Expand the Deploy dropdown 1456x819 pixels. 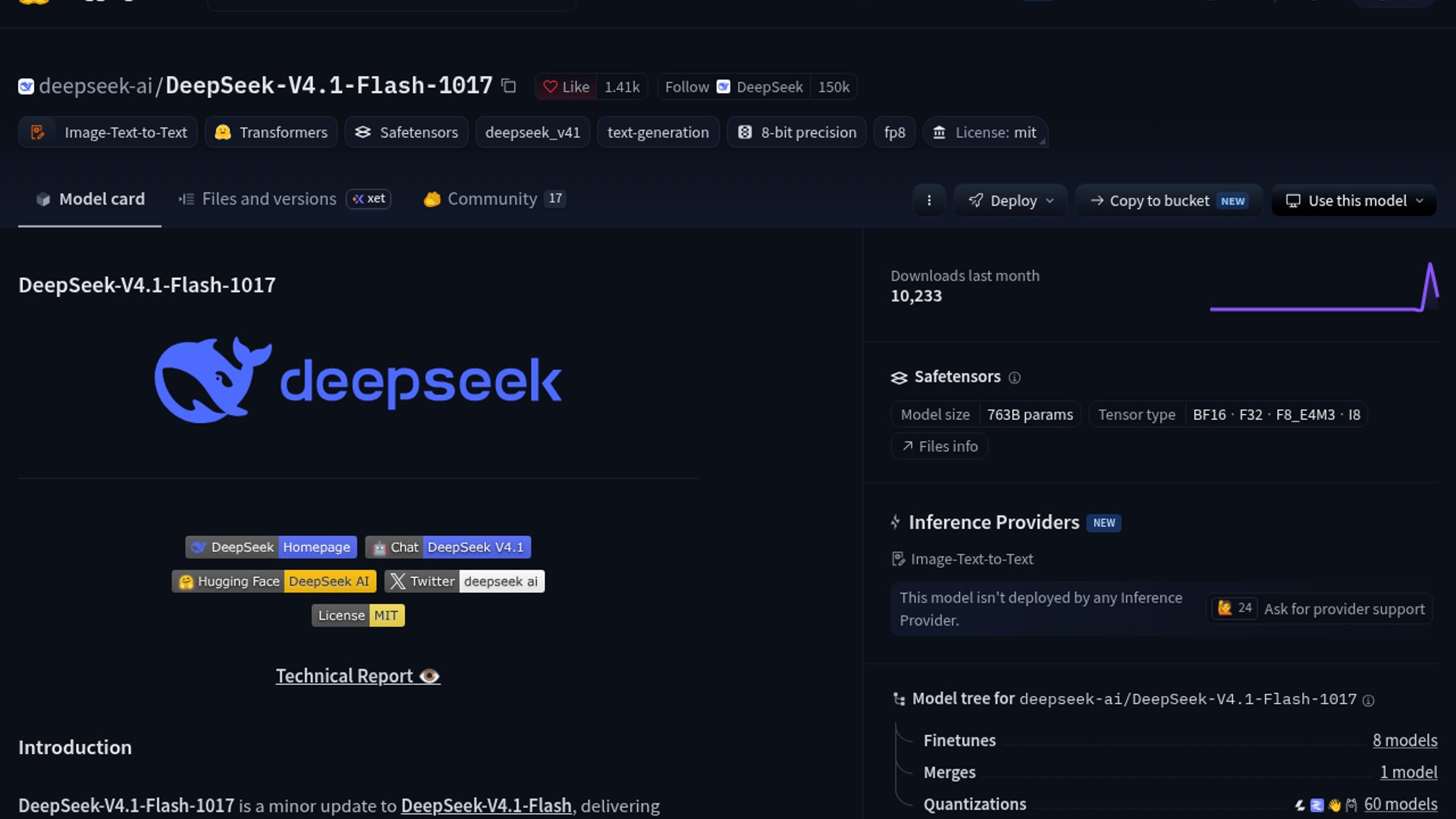click(1010, 201)
